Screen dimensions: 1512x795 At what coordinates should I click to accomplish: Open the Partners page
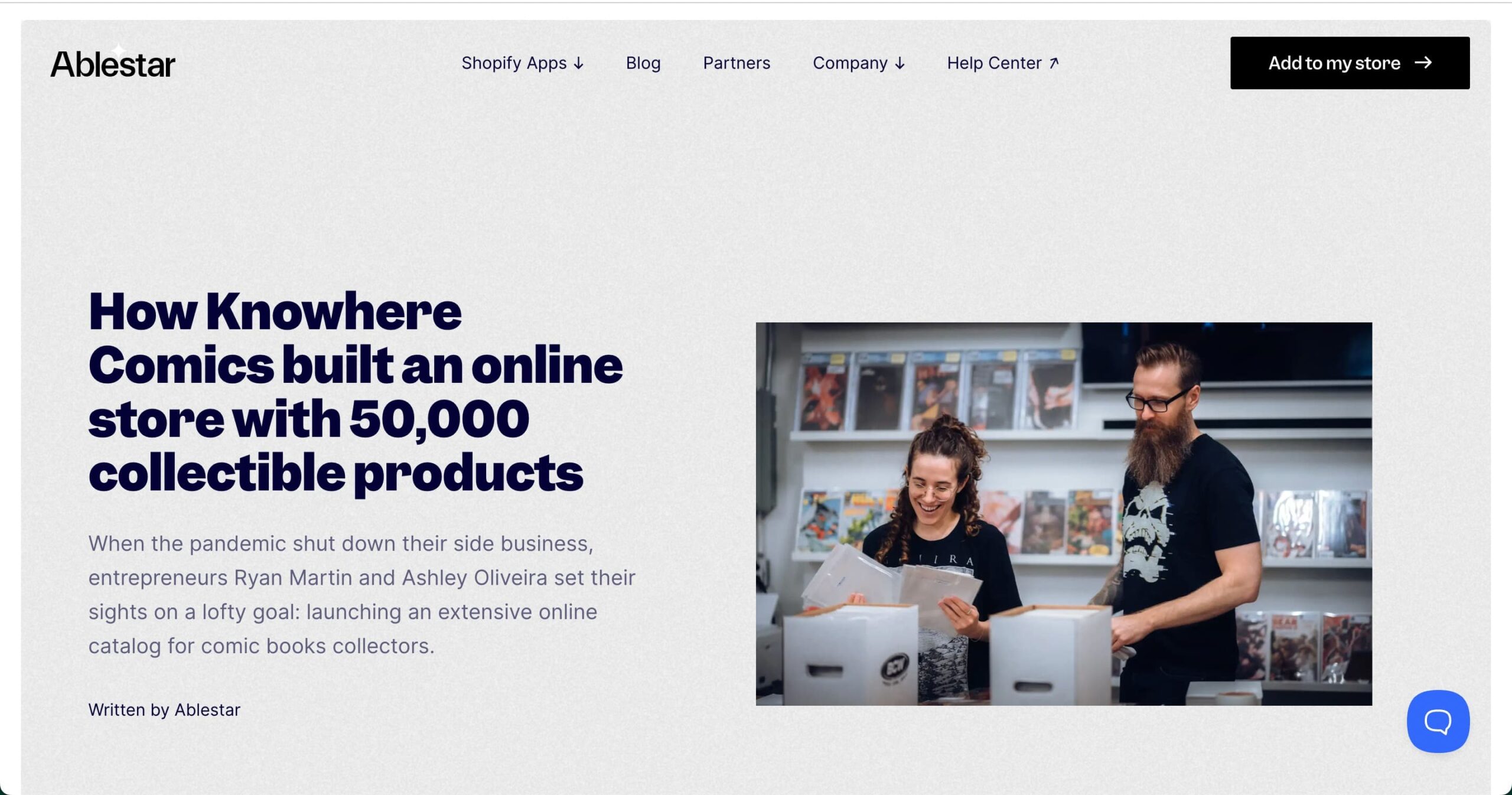[x=737, y=63]
